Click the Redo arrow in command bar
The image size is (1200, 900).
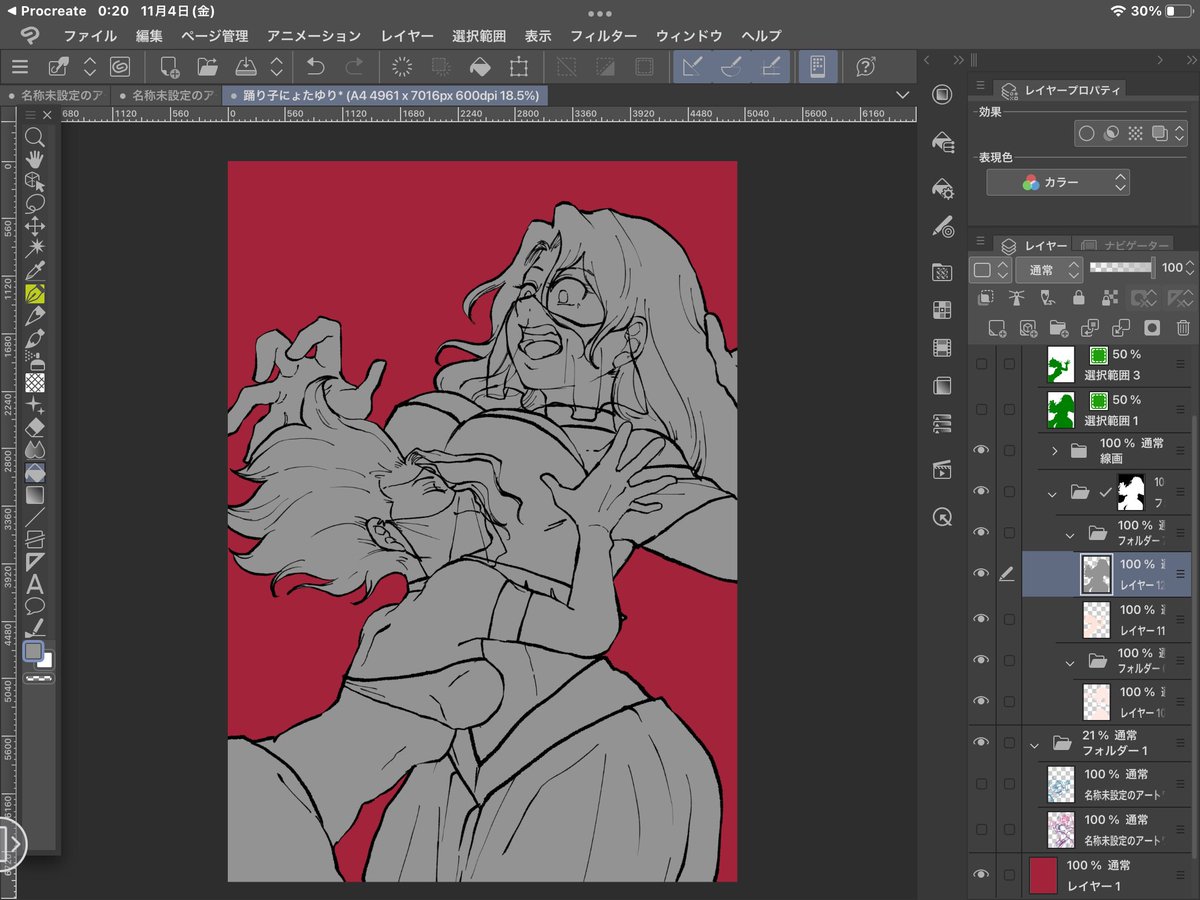[x=354, y=67]
